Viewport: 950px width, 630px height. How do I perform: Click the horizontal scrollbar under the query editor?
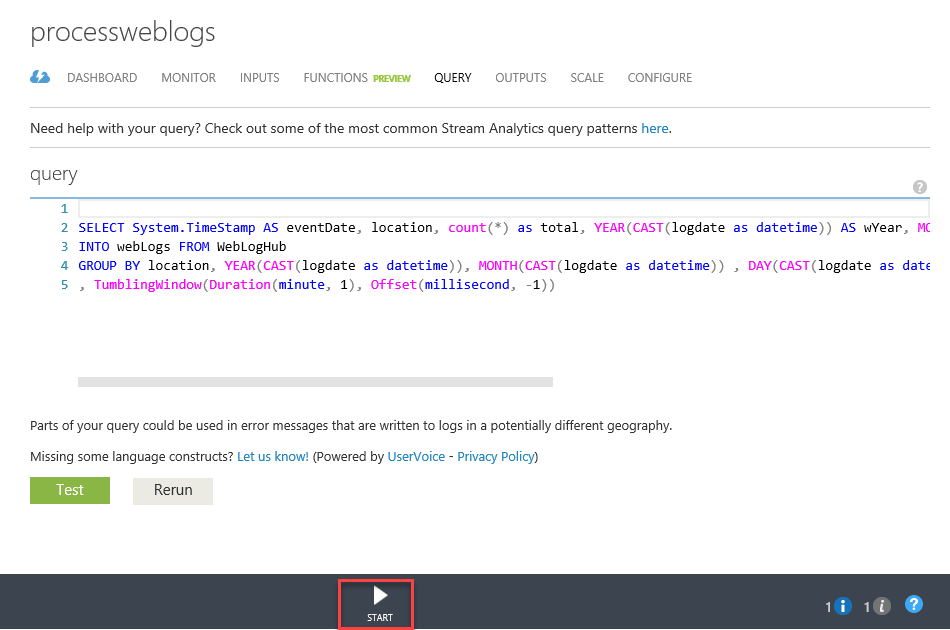point(315,381)
